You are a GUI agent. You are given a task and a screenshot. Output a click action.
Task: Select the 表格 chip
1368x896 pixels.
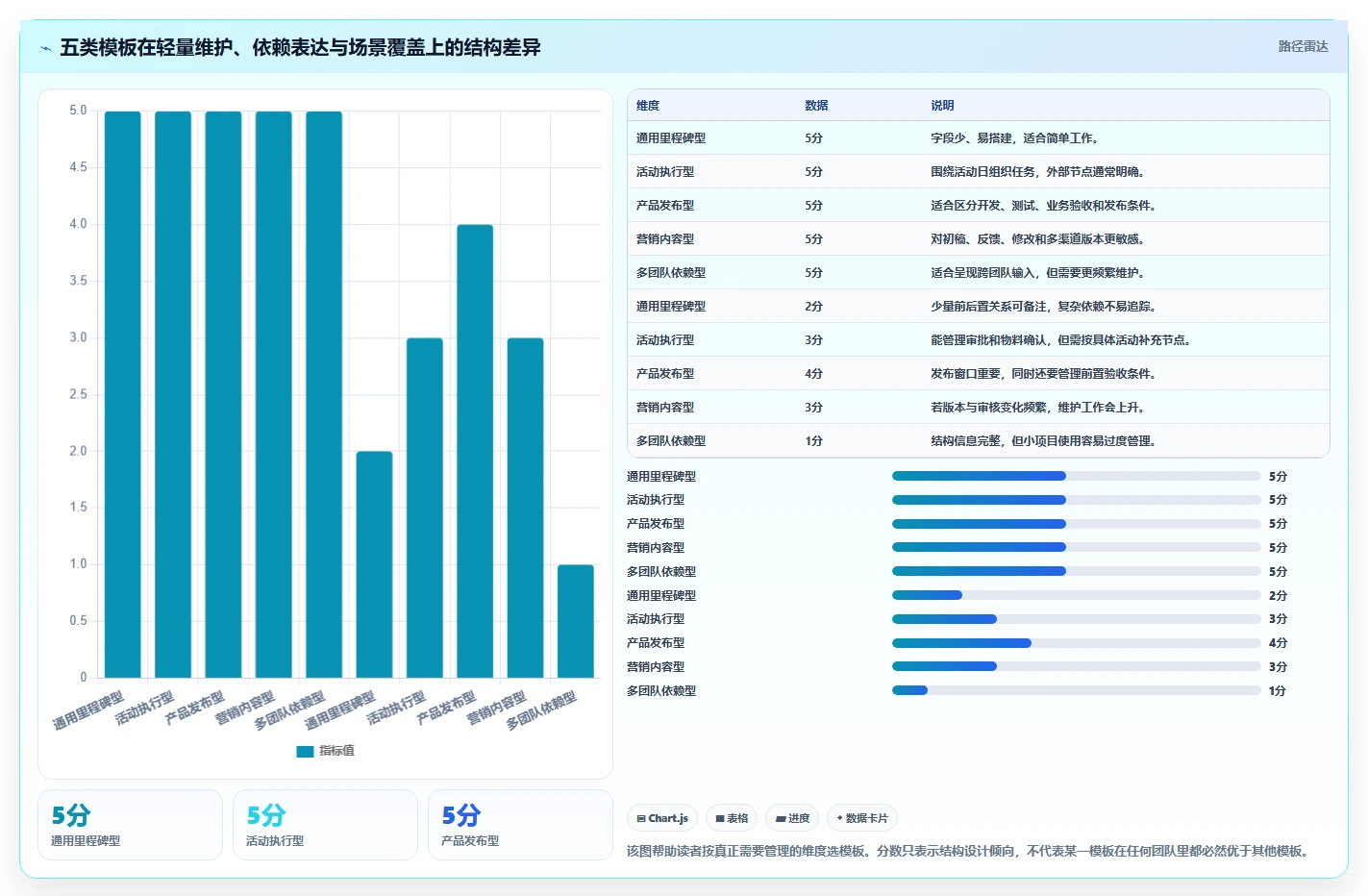[732, 818]
